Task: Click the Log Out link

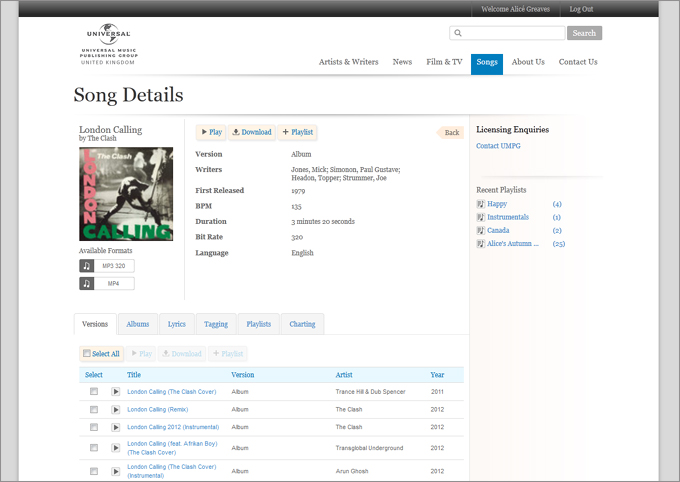Action: (x=581, y=9)
